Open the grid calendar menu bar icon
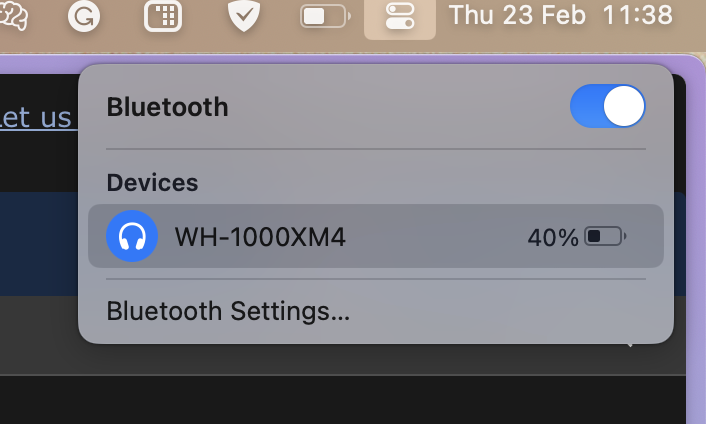This screenshot has width=706, height=424. [x=163, y=16]
